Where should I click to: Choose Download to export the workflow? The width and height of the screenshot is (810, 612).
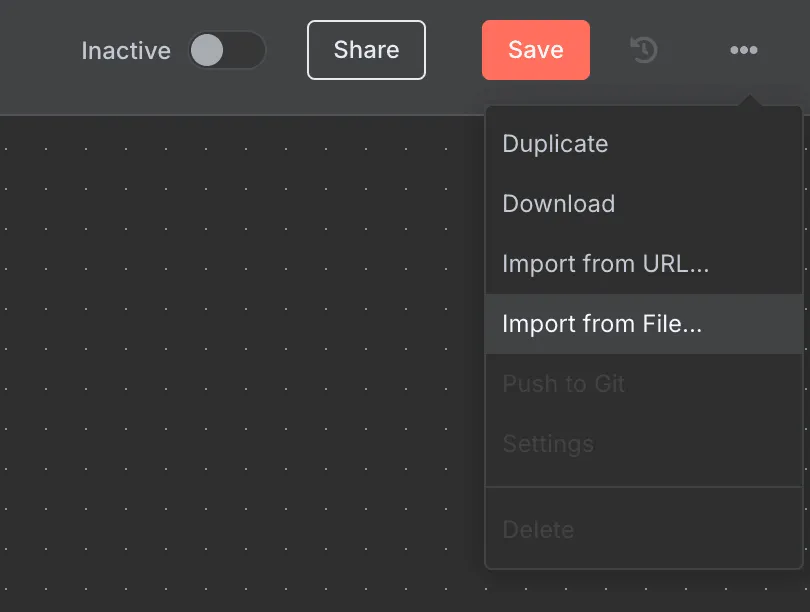pos(558,204)
